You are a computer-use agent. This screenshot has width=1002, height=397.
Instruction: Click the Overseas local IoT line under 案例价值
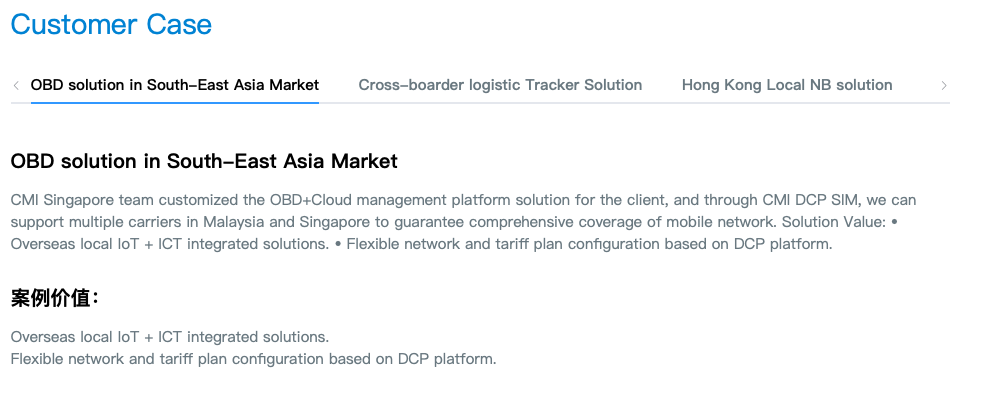coord(169,337)
